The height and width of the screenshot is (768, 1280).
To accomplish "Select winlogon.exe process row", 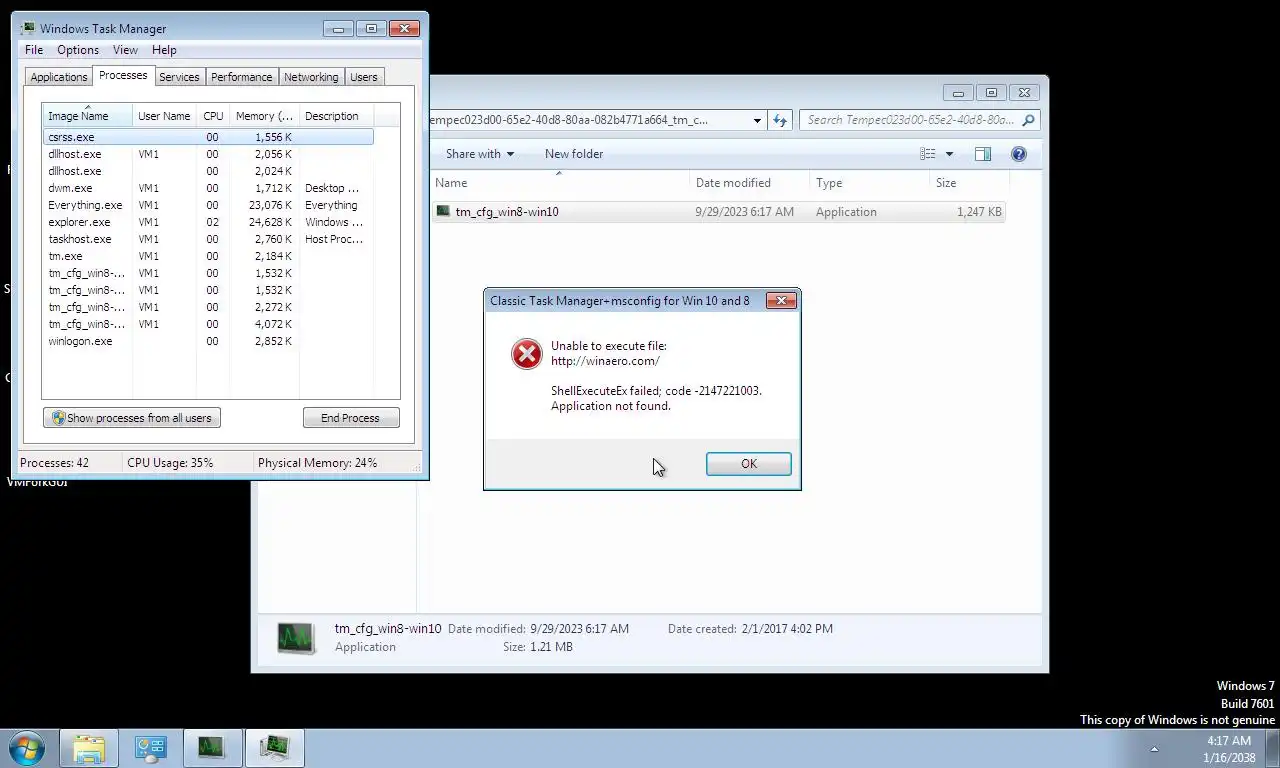I will coord(209,341).
